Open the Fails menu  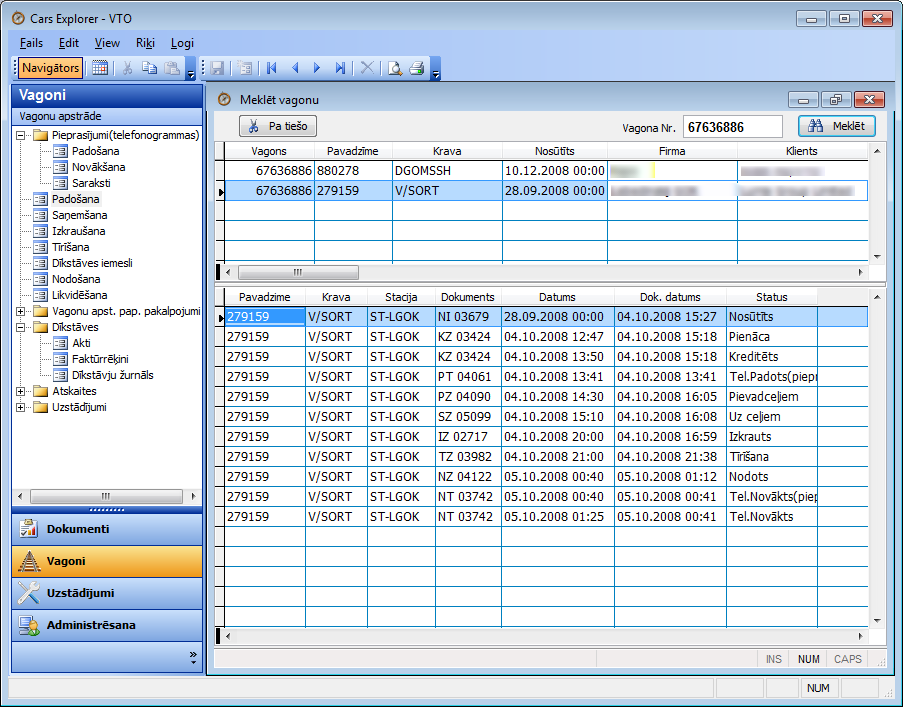31,43
